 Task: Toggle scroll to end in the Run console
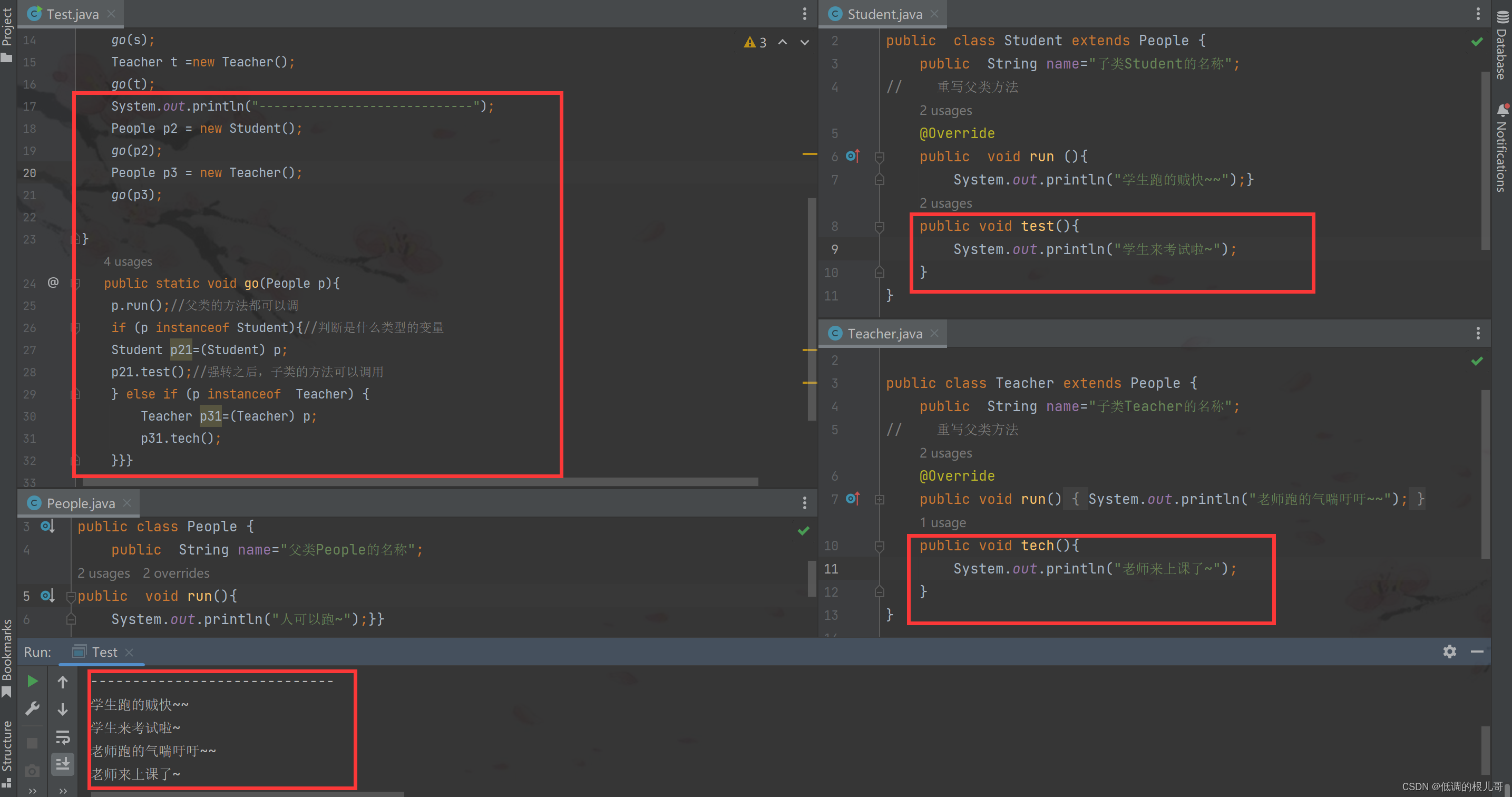pyautogui.click(x=63, y=764)
